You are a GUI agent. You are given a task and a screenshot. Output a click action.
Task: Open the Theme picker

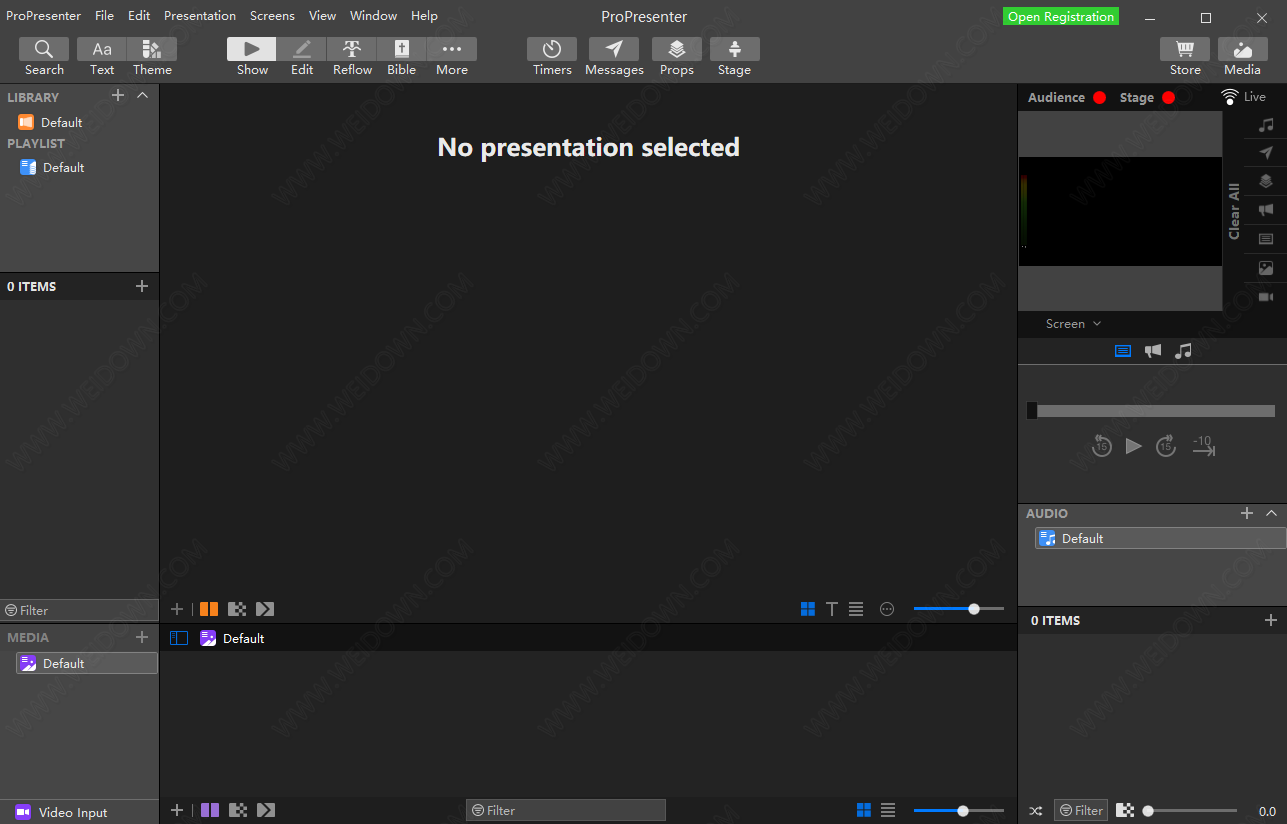click(152, 57)
